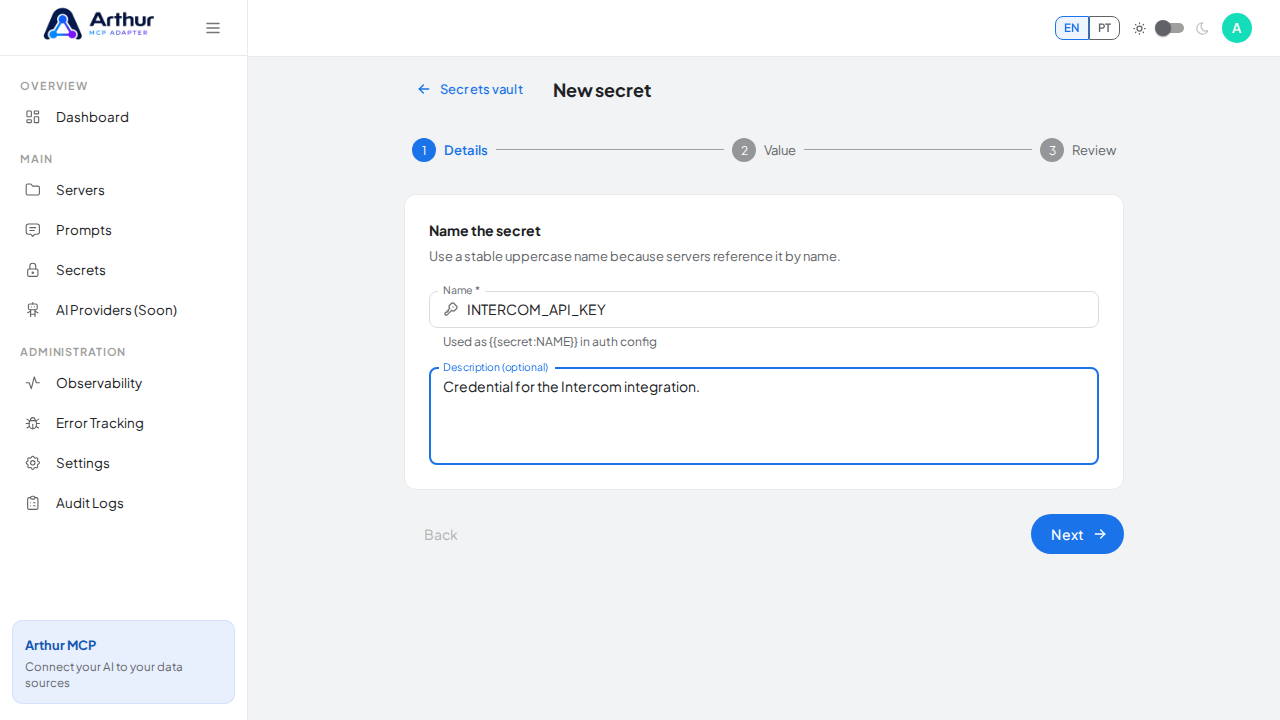Click the Details step label
The image size is (1280, 720).
pos(466,150)
